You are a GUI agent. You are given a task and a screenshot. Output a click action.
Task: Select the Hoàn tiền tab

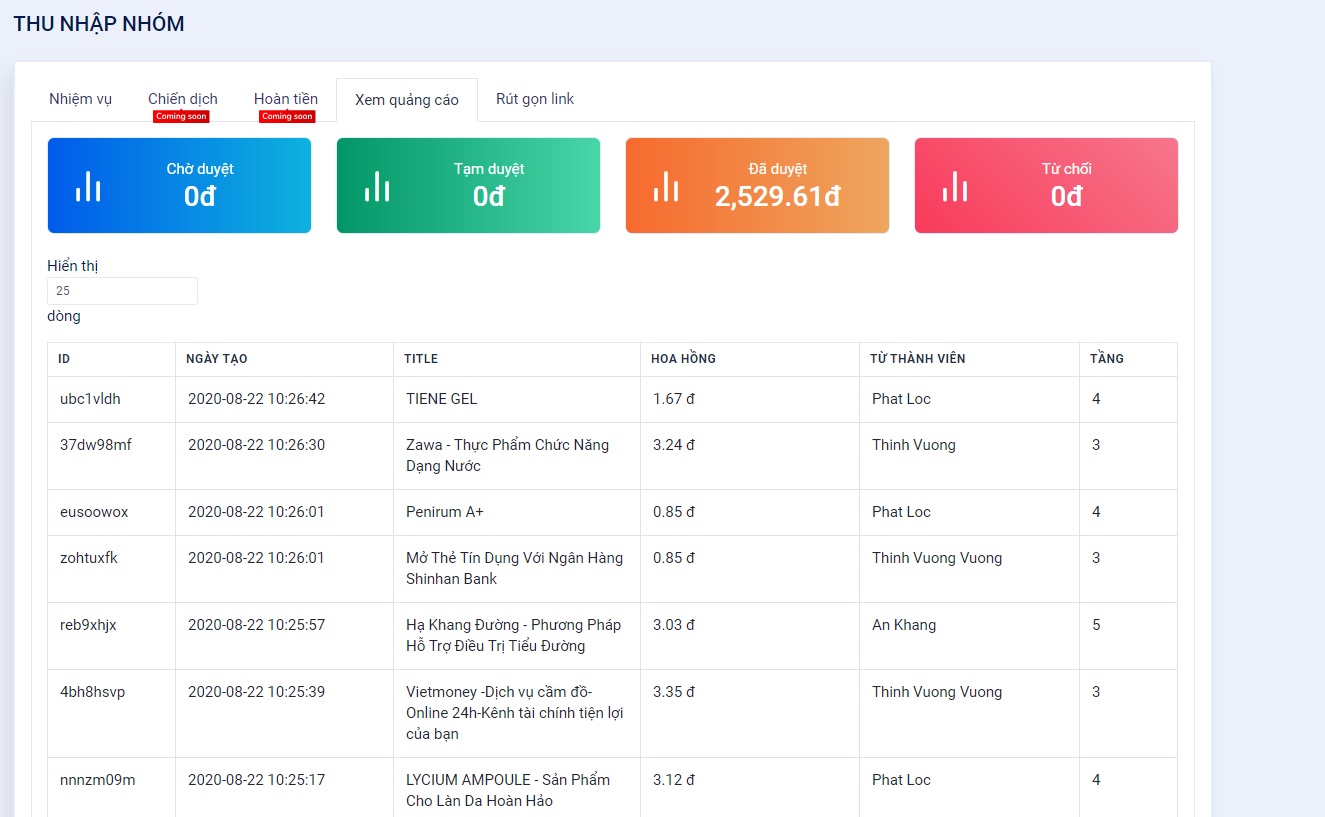pyautogui.click(x=286, y=99)
